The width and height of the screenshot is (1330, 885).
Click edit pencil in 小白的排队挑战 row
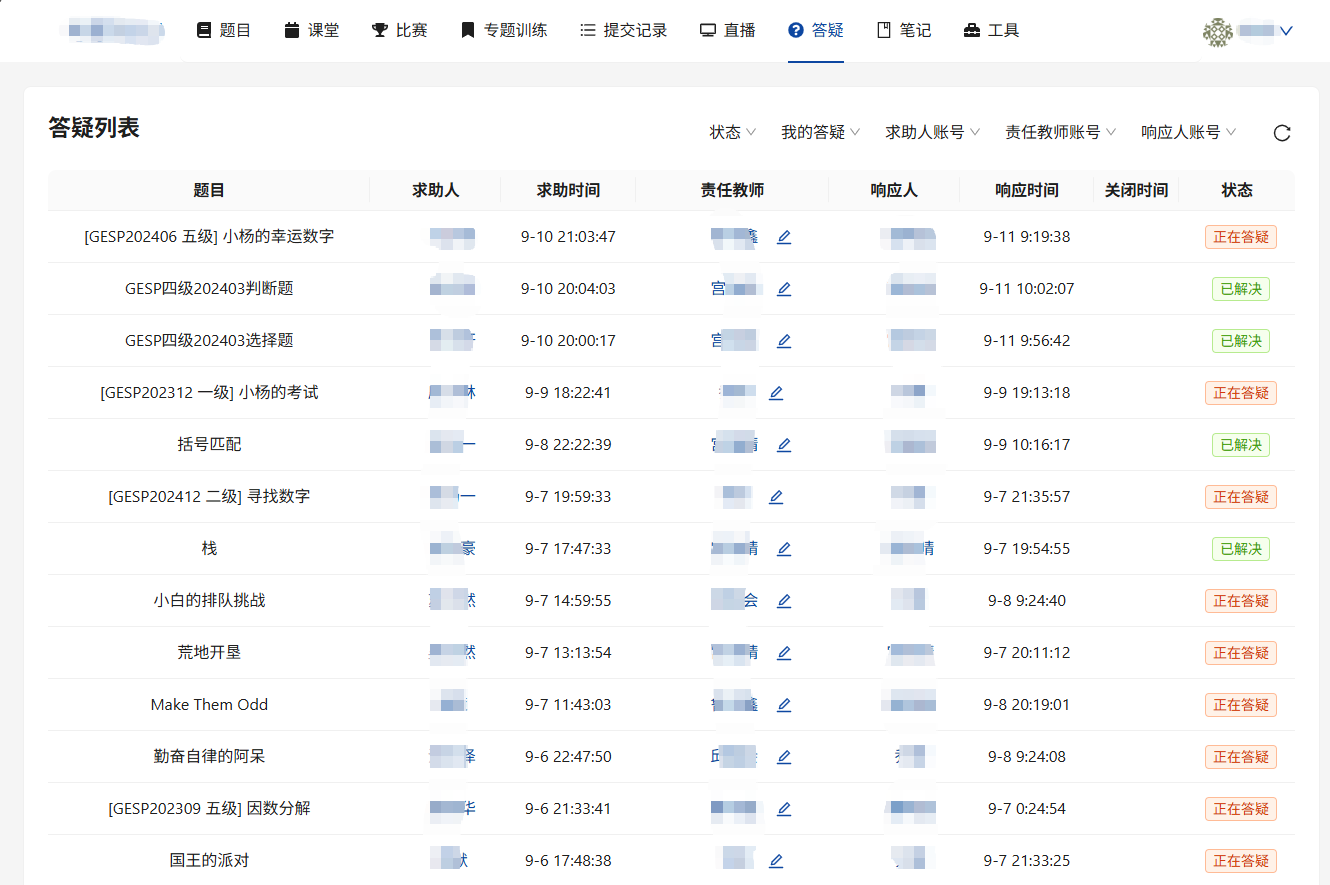(x=784, y=601)
